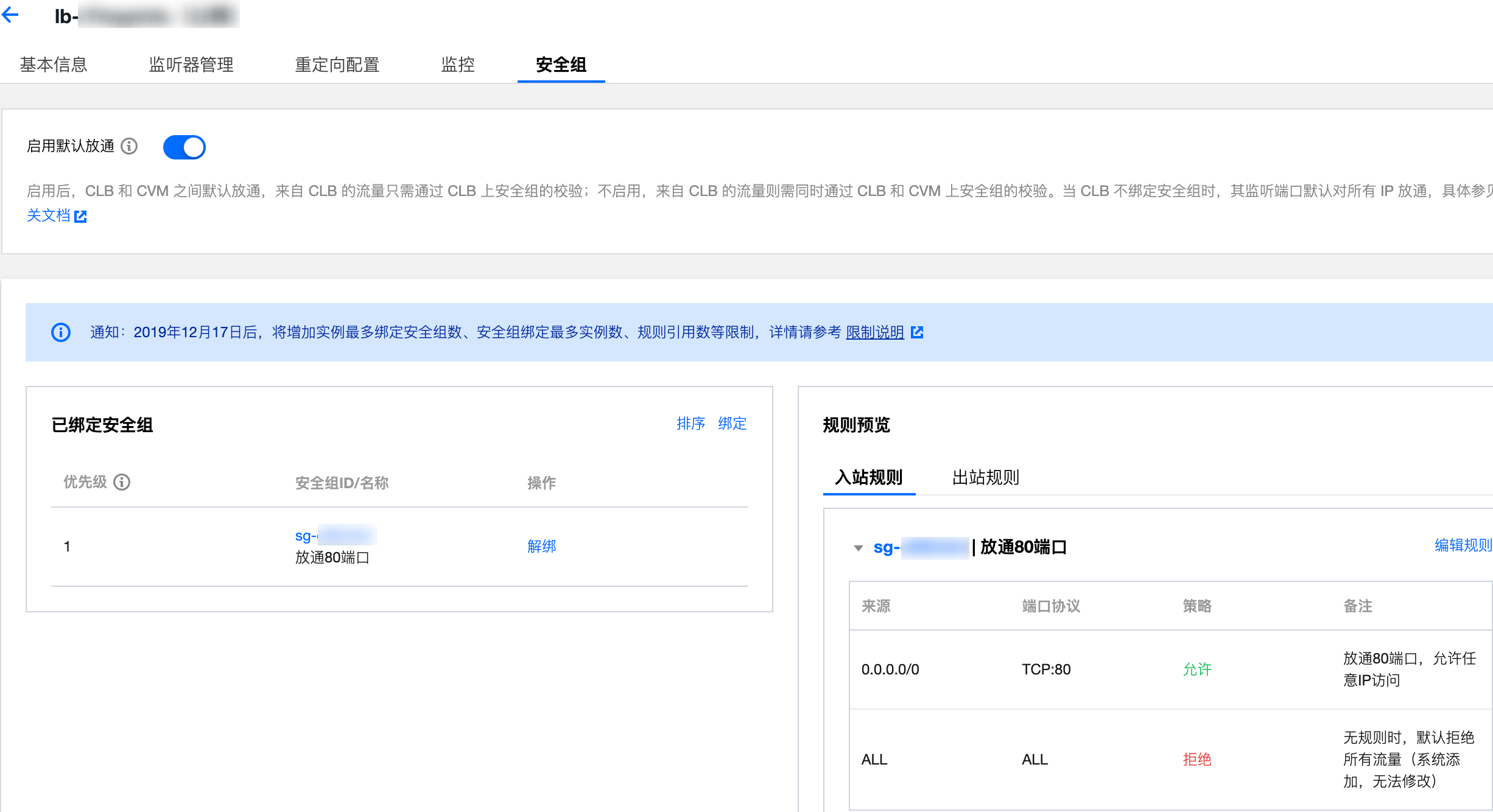Go to the 监控 tab
Viewport: 1493px width, 812px height.
click(458, 65)
